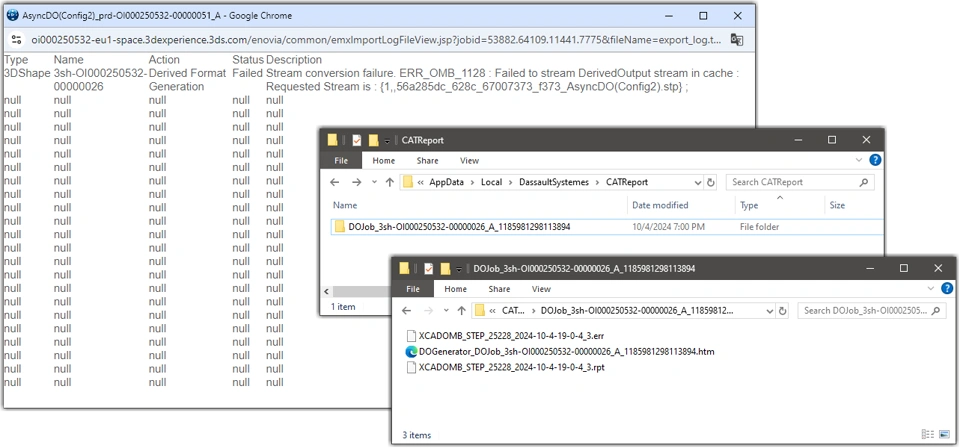Click the folder icon in the DOJob title bar

[405, 269]
